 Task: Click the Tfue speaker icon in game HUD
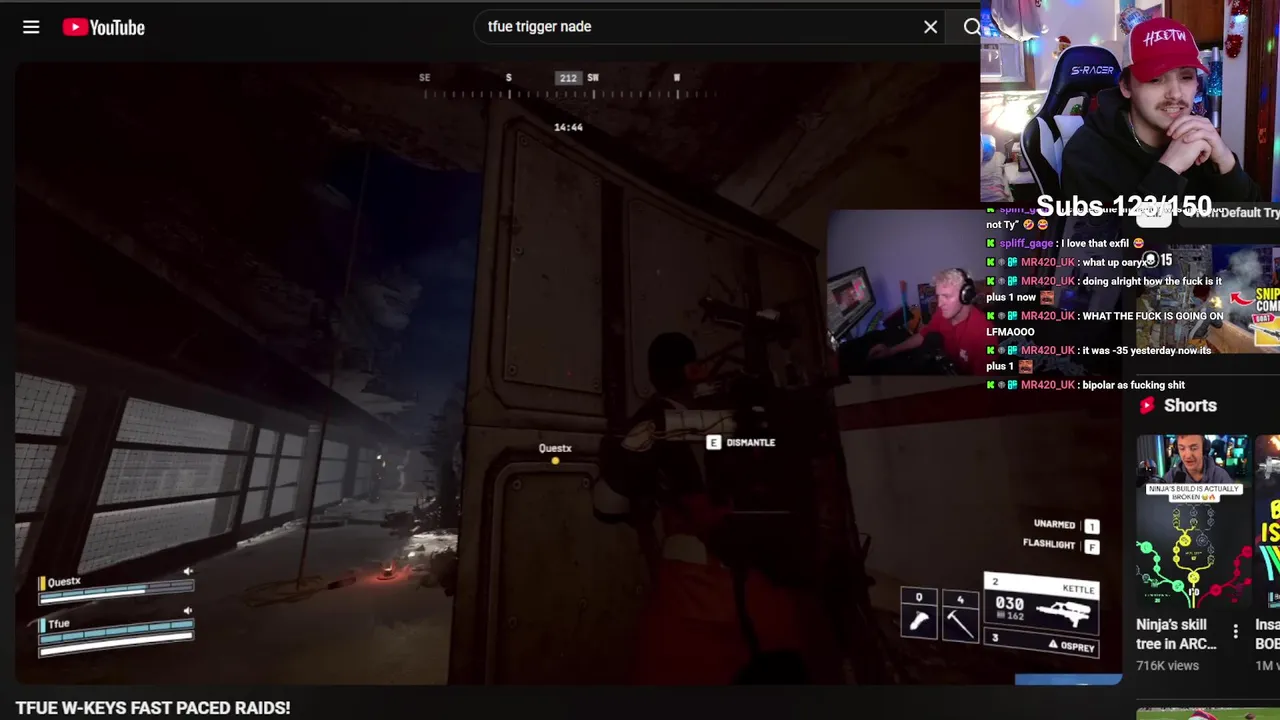(x=187, y=610)
